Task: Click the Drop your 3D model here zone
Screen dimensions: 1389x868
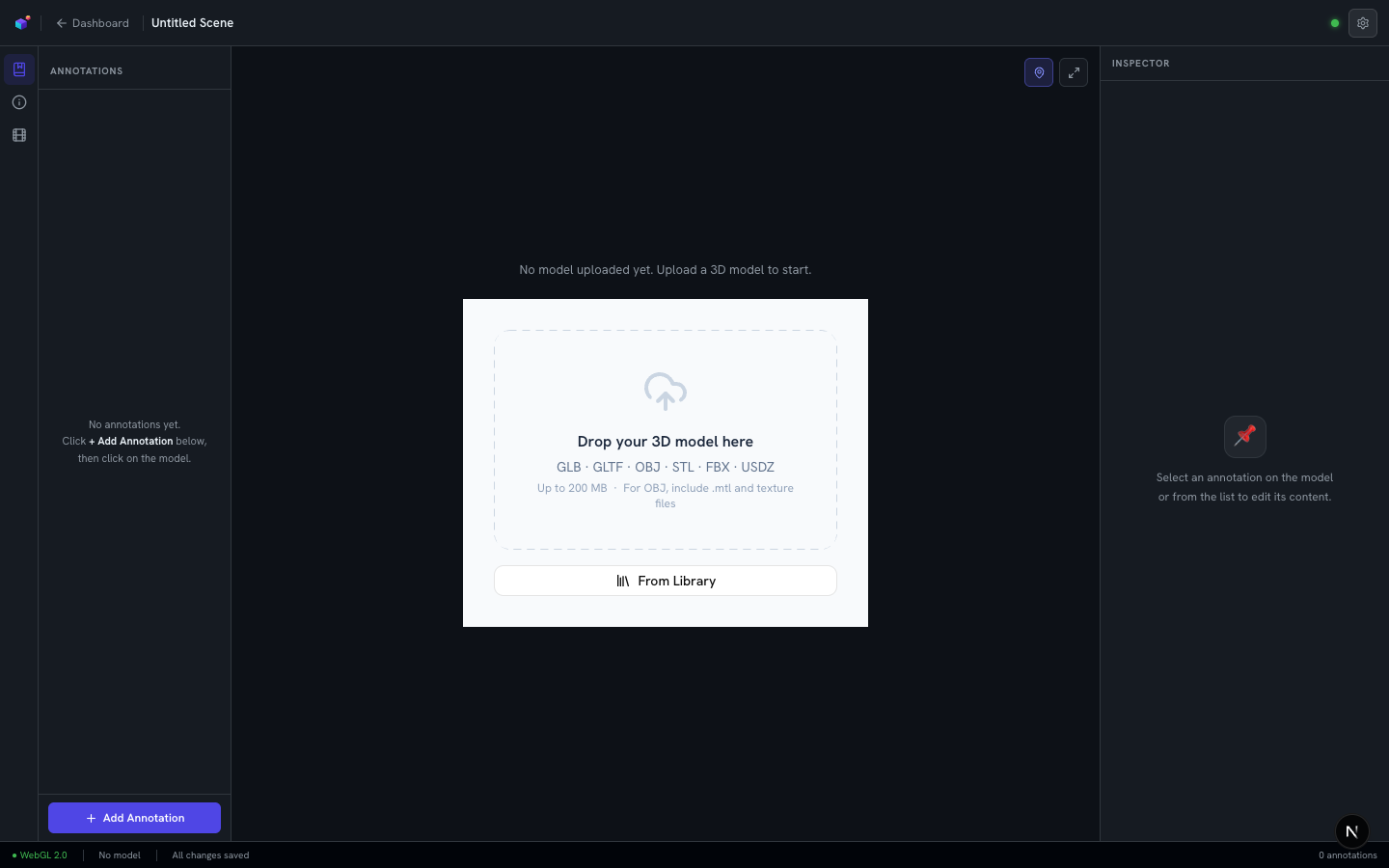Action: tap(666, 440)
